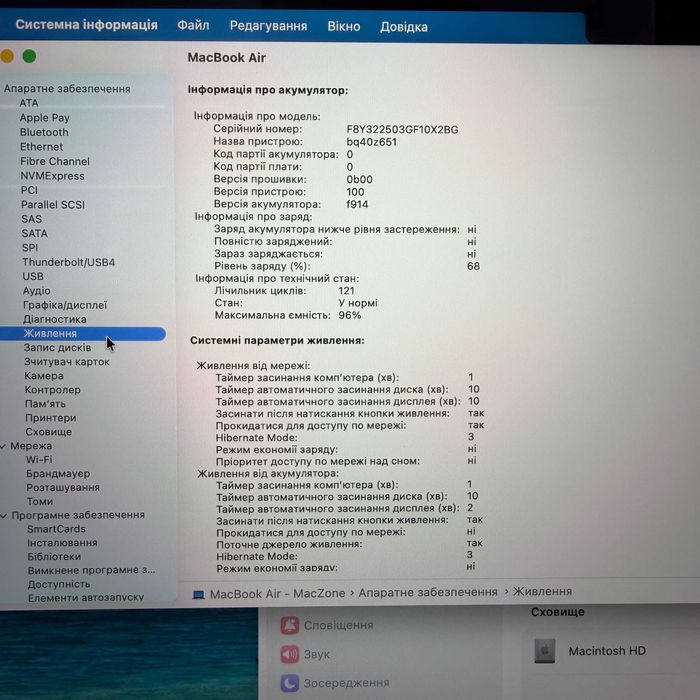Click the device name value bq40z651

coord(371,142)
